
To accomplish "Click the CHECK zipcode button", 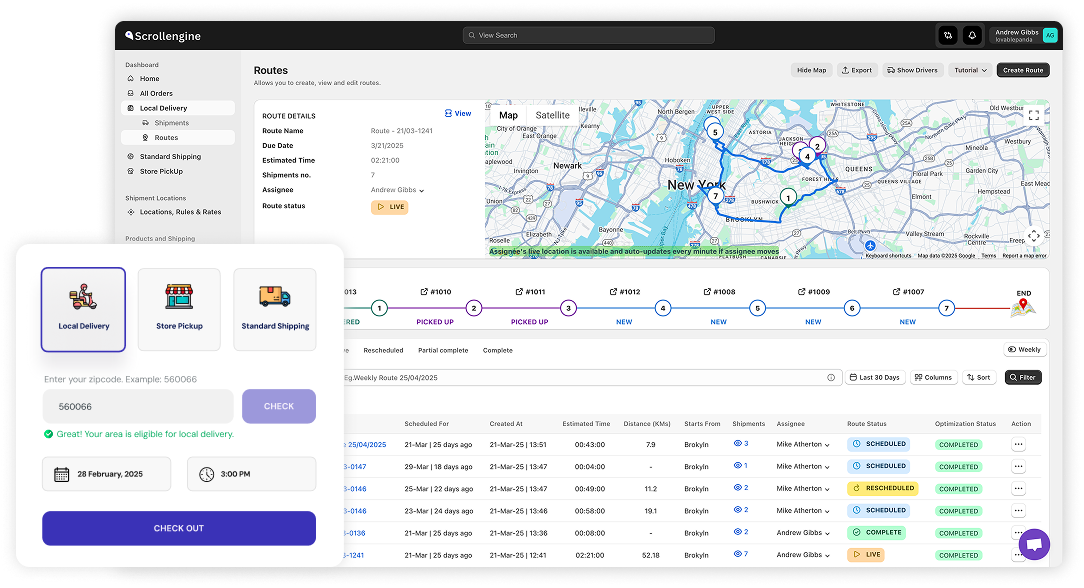I will pyautogui.click(x=279, y=406).
